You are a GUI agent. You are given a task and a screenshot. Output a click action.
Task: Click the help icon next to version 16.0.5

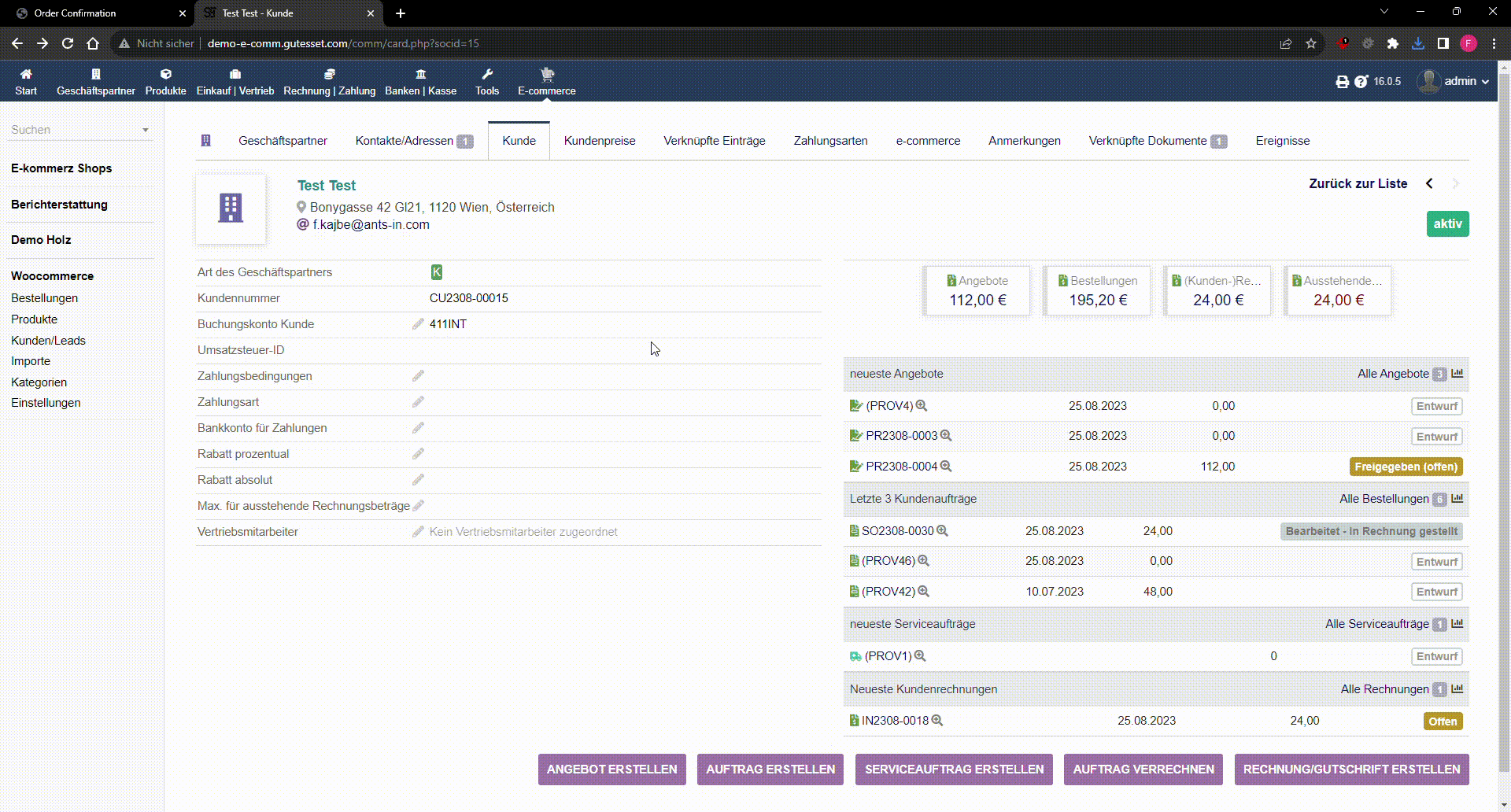click(1361, 82)
